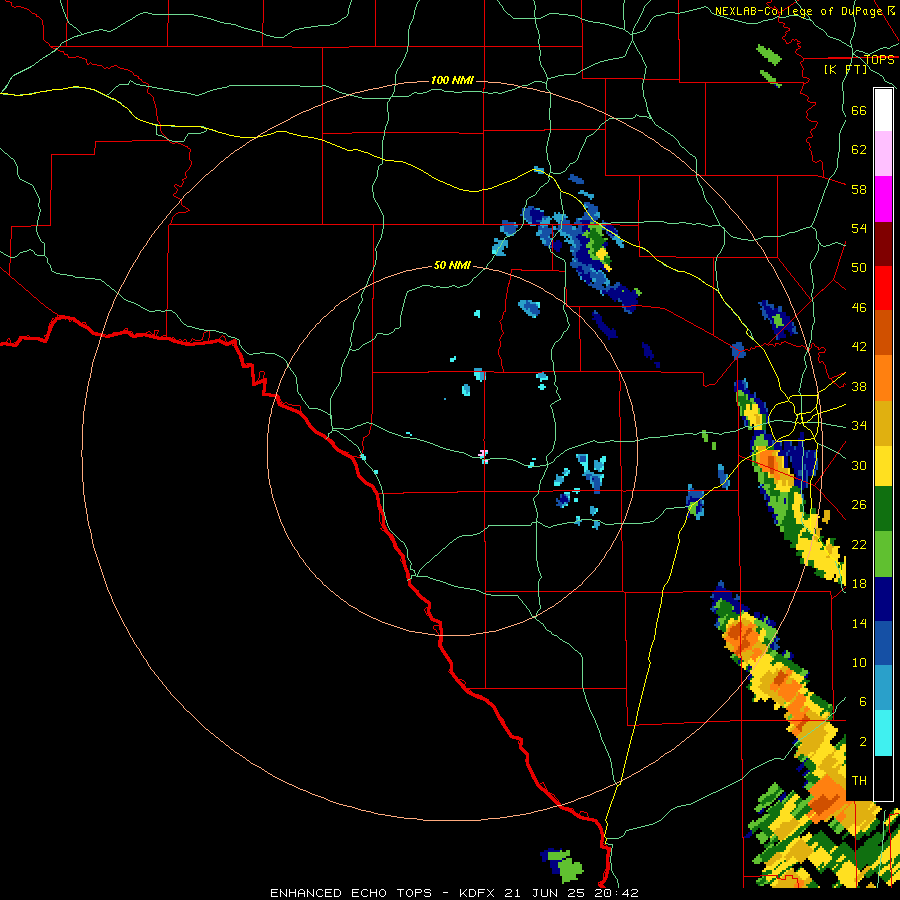Click the '100 NMI' range ring label

click(452, 80)
